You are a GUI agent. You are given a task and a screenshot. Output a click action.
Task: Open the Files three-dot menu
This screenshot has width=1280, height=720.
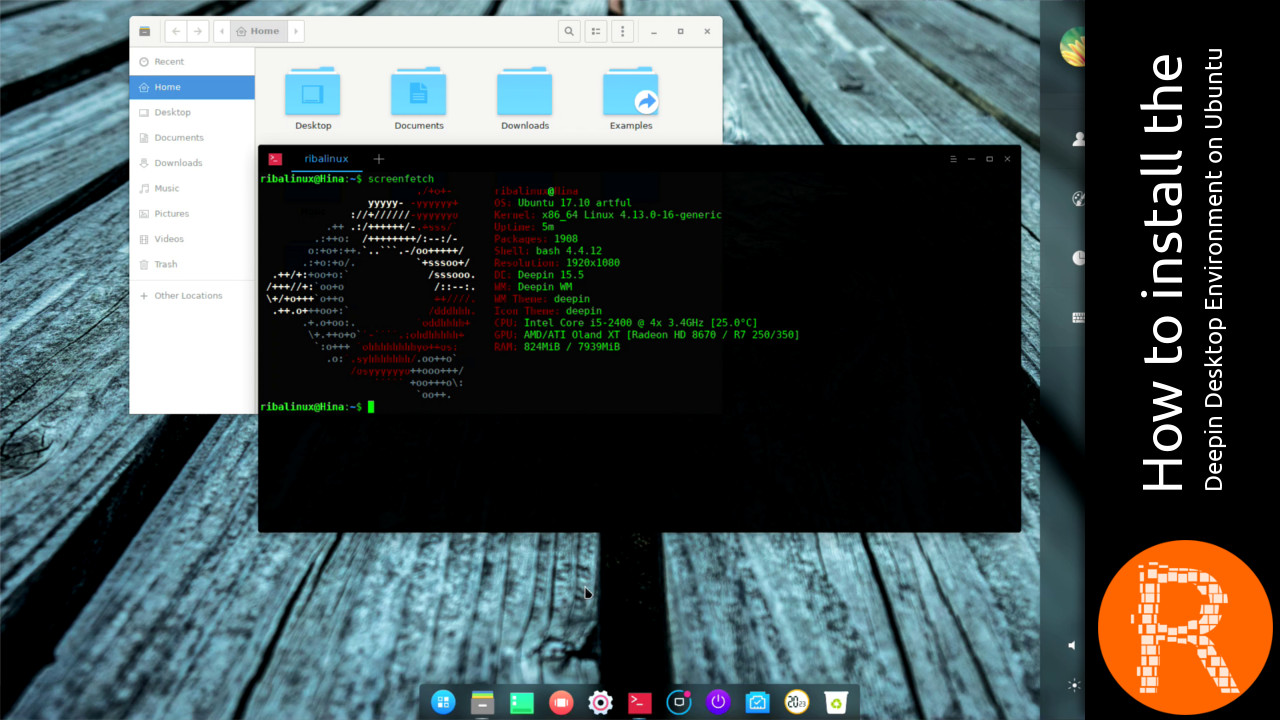[622, 31]
